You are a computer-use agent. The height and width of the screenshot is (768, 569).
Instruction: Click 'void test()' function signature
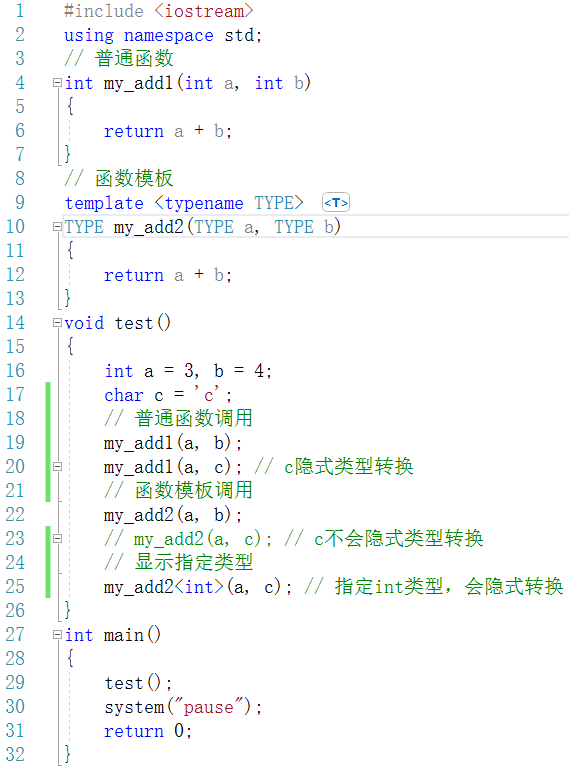(118, 323)
